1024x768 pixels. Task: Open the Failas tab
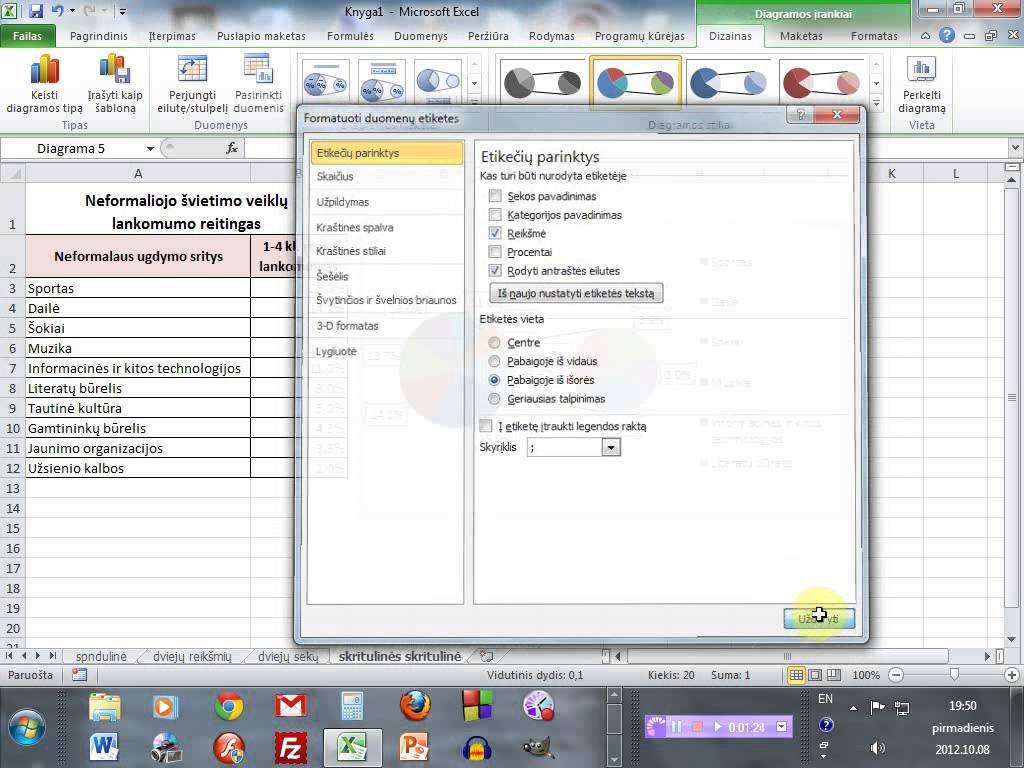click(27, 36)
